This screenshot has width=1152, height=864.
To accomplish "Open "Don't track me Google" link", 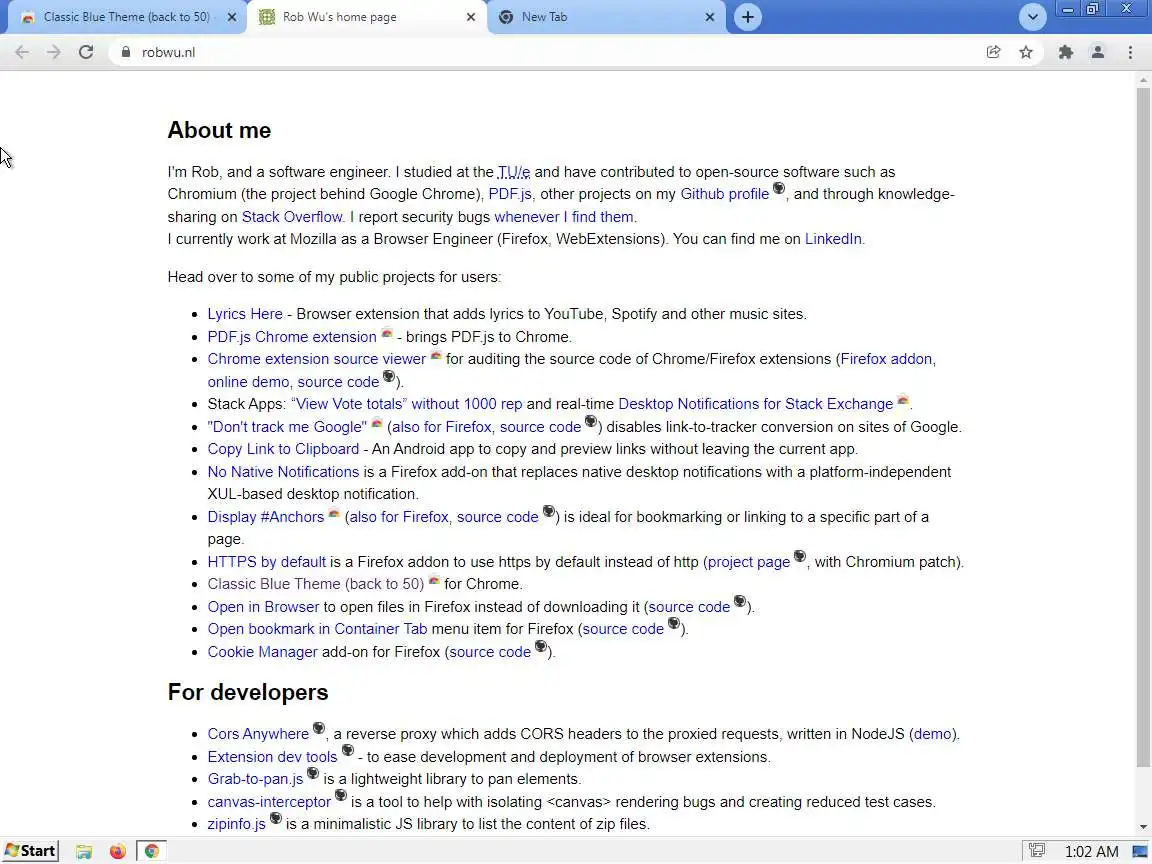I will click(x=287, y=427).
